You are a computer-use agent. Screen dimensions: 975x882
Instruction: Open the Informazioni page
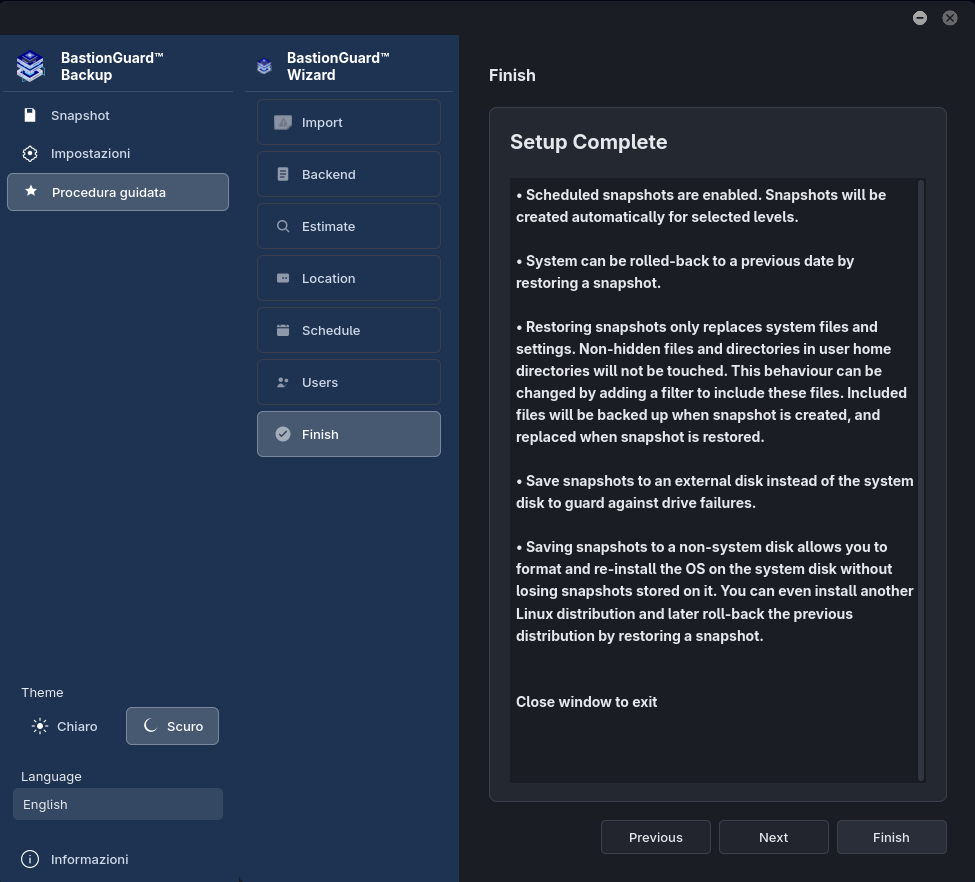click(x=118, y=859)
